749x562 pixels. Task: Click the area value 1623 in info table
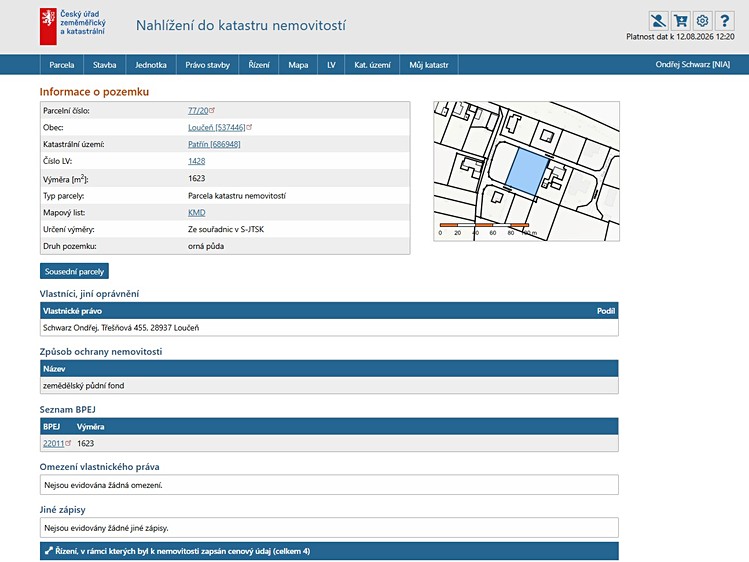coord(196,178)
